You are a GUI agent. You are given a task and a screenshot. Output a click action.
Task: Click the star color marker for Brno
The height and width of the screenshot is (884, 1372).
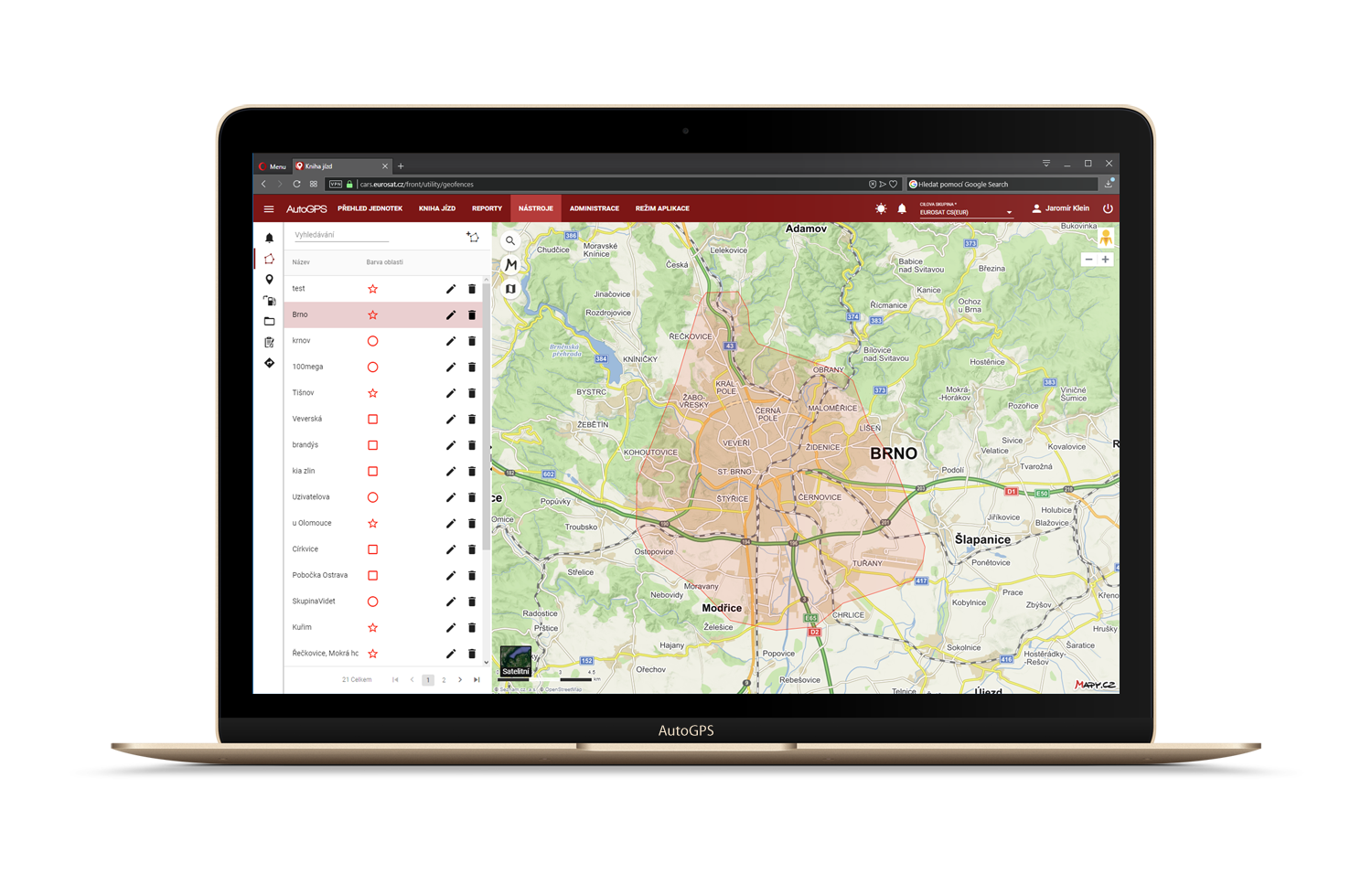[372, 315]
